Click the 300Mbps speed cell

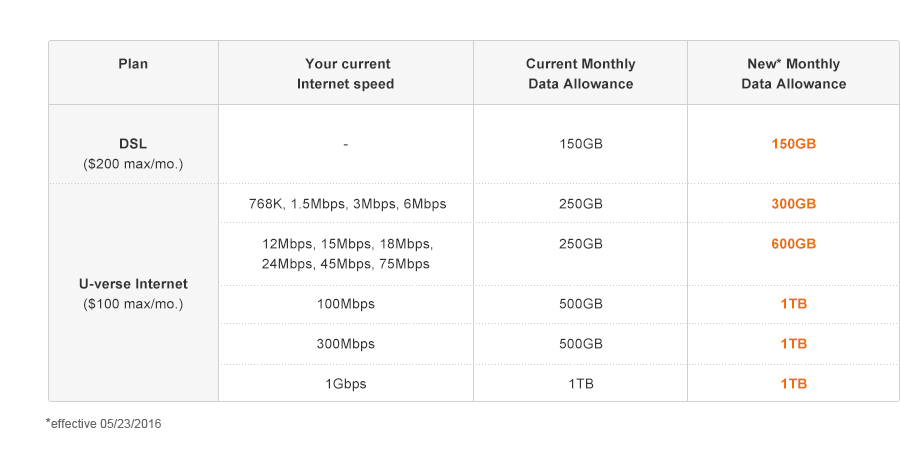(x=345, y=344)
